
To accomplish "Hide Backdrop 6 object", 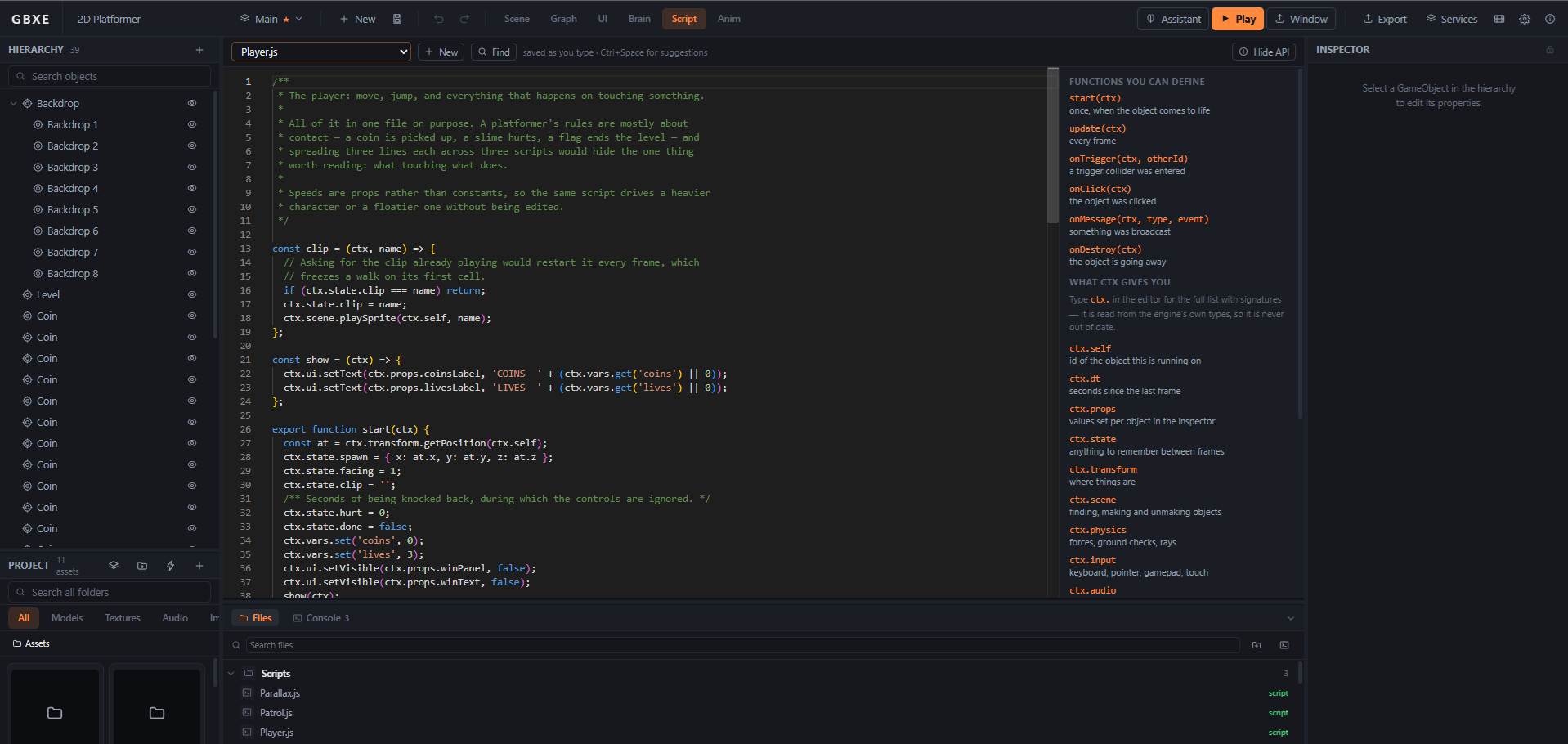I will (x=192, y=231).
